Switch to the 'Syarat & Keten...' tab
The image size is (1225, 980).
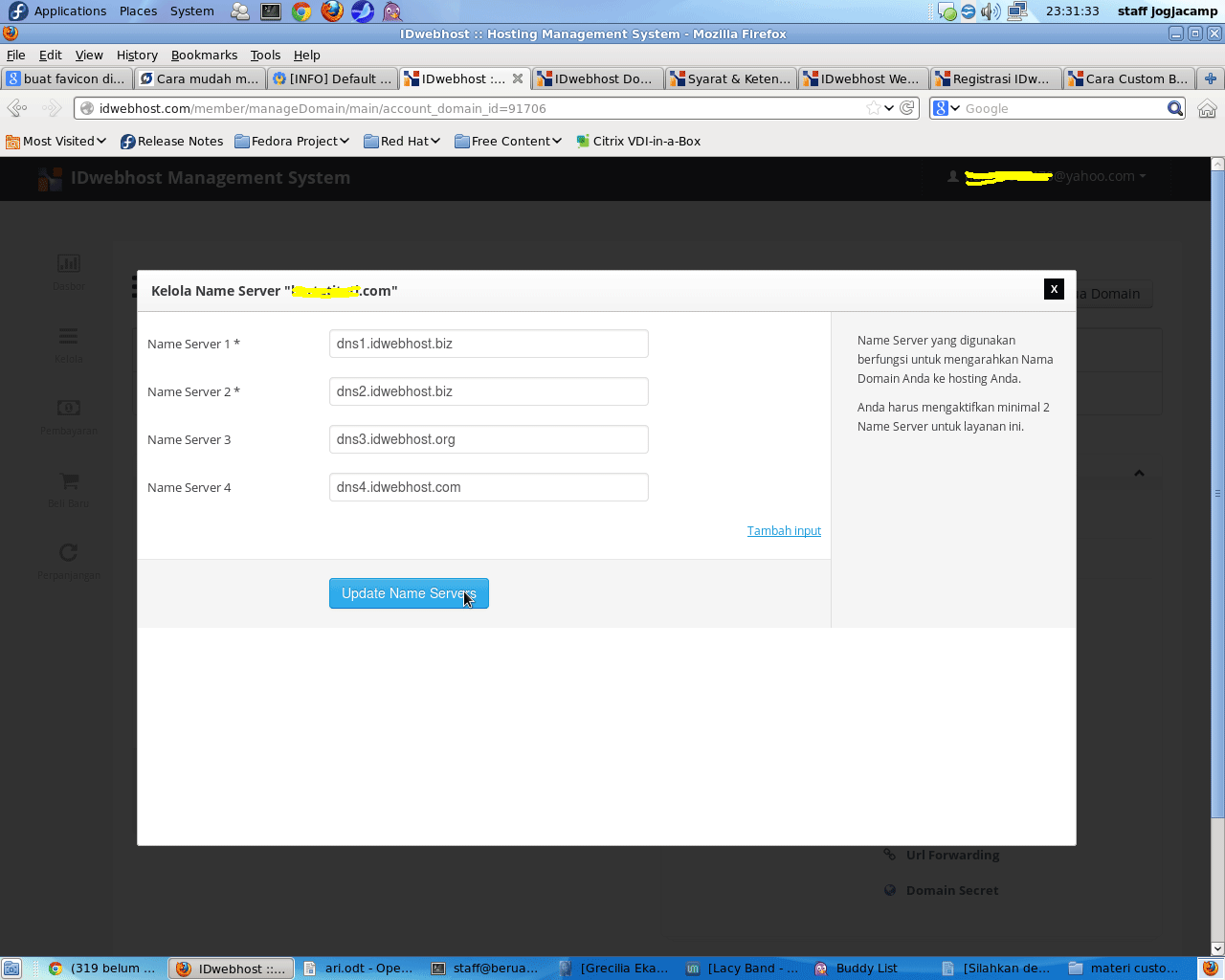click(730, 78)
